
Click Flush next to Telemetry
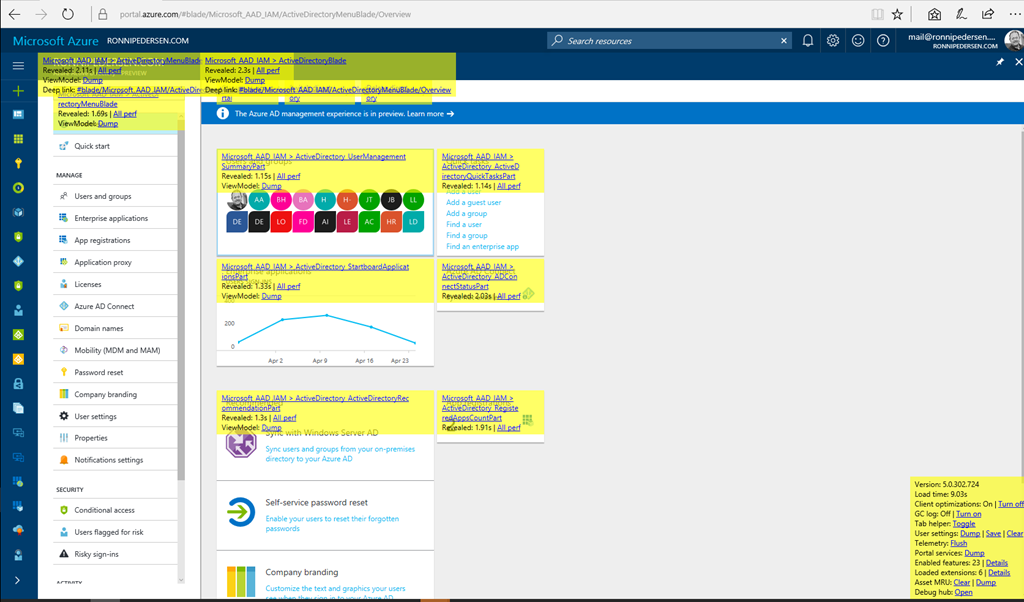click(x=959, y=543)
